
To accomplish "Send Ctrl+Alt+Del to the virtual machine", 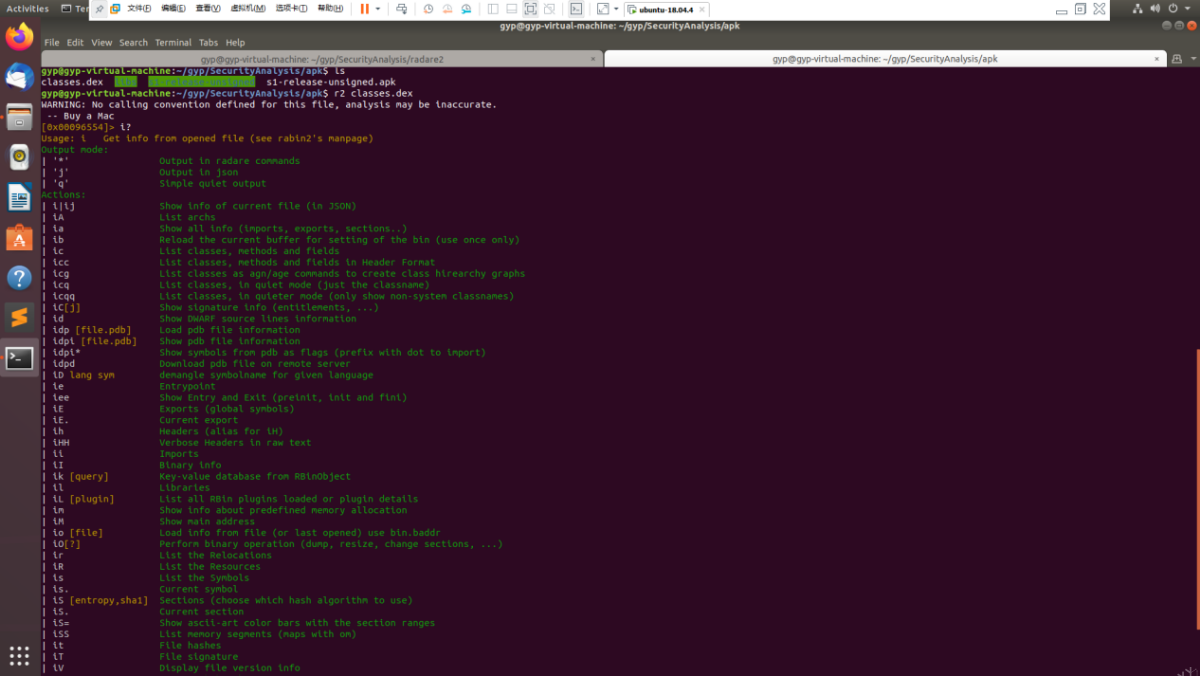I will coord(402,8).
